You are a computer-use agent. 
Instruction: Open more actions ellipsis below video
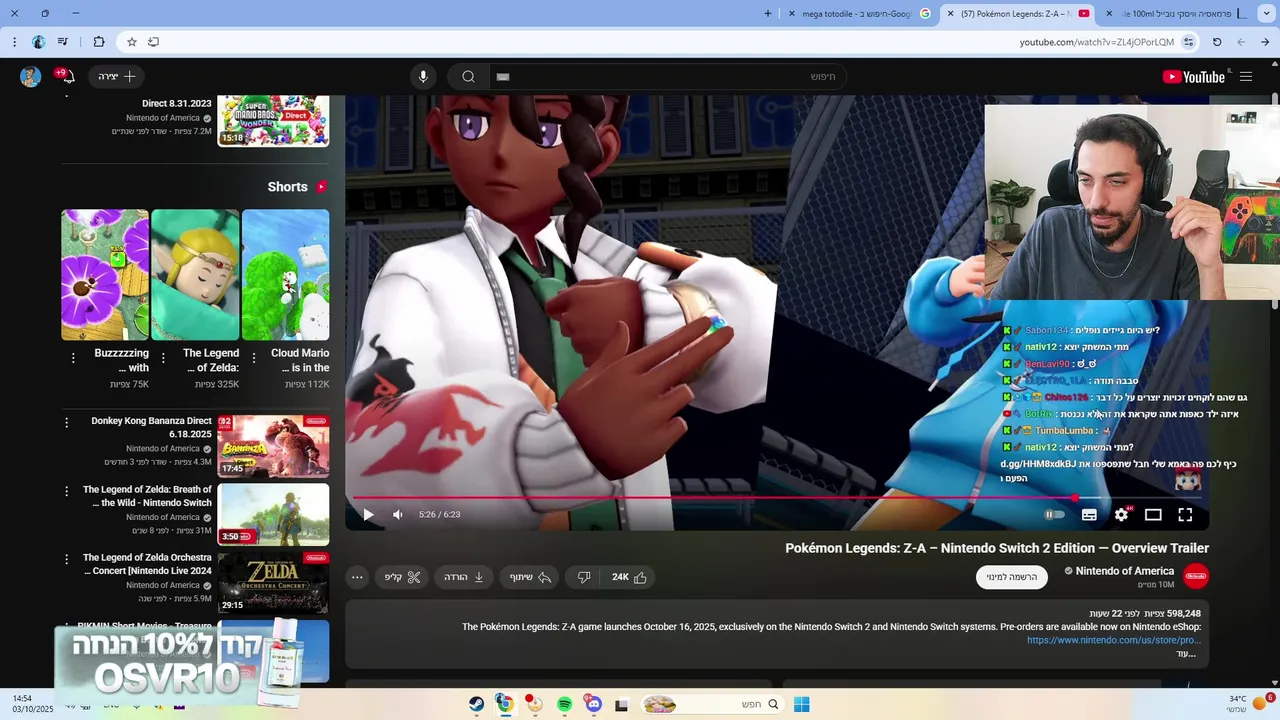click(357, 577)
